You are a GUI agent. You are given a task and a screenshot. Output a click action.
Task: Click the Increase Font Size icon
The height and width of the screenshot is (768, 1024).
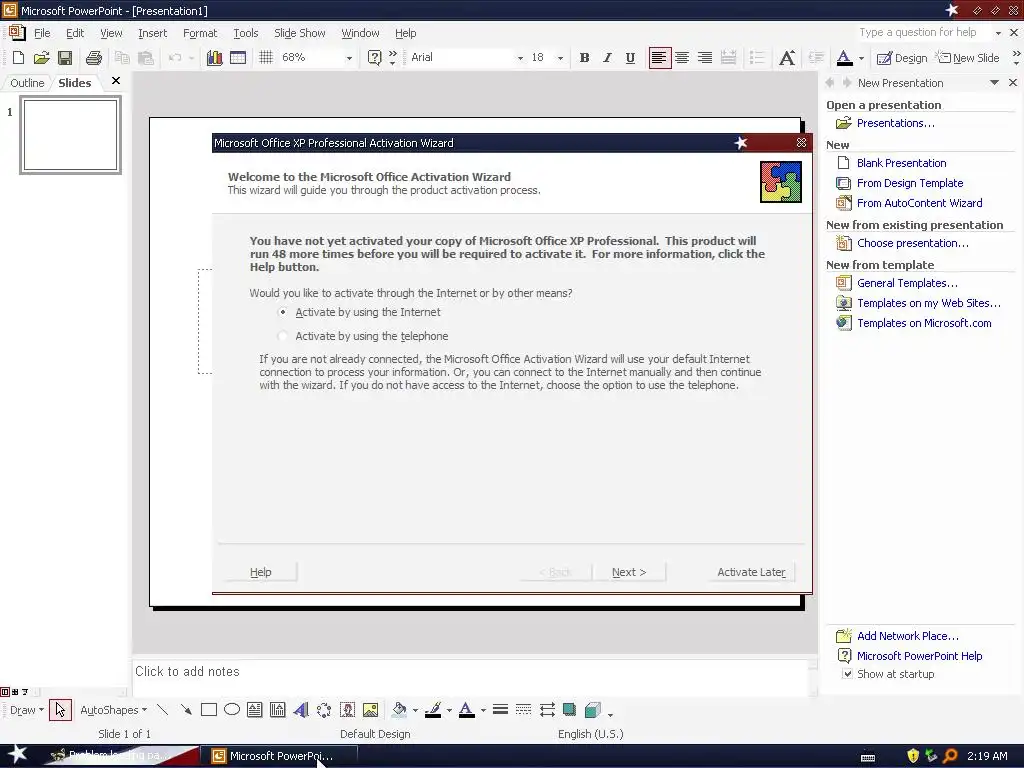(x=787, y=57)
